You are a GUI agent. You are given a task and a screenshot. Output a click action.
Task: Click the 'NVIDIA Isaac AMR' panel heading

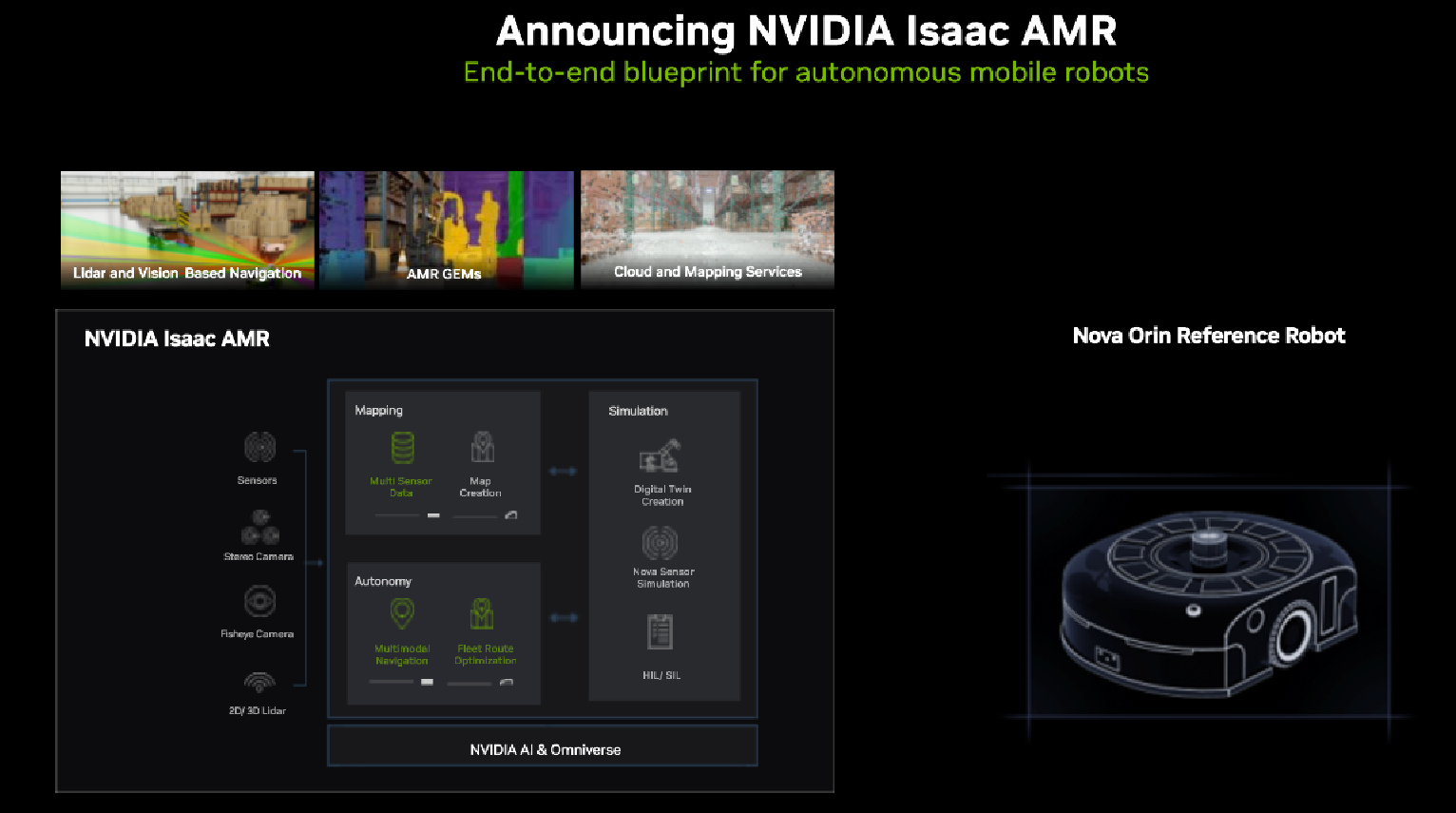click(x=177, y=339)
